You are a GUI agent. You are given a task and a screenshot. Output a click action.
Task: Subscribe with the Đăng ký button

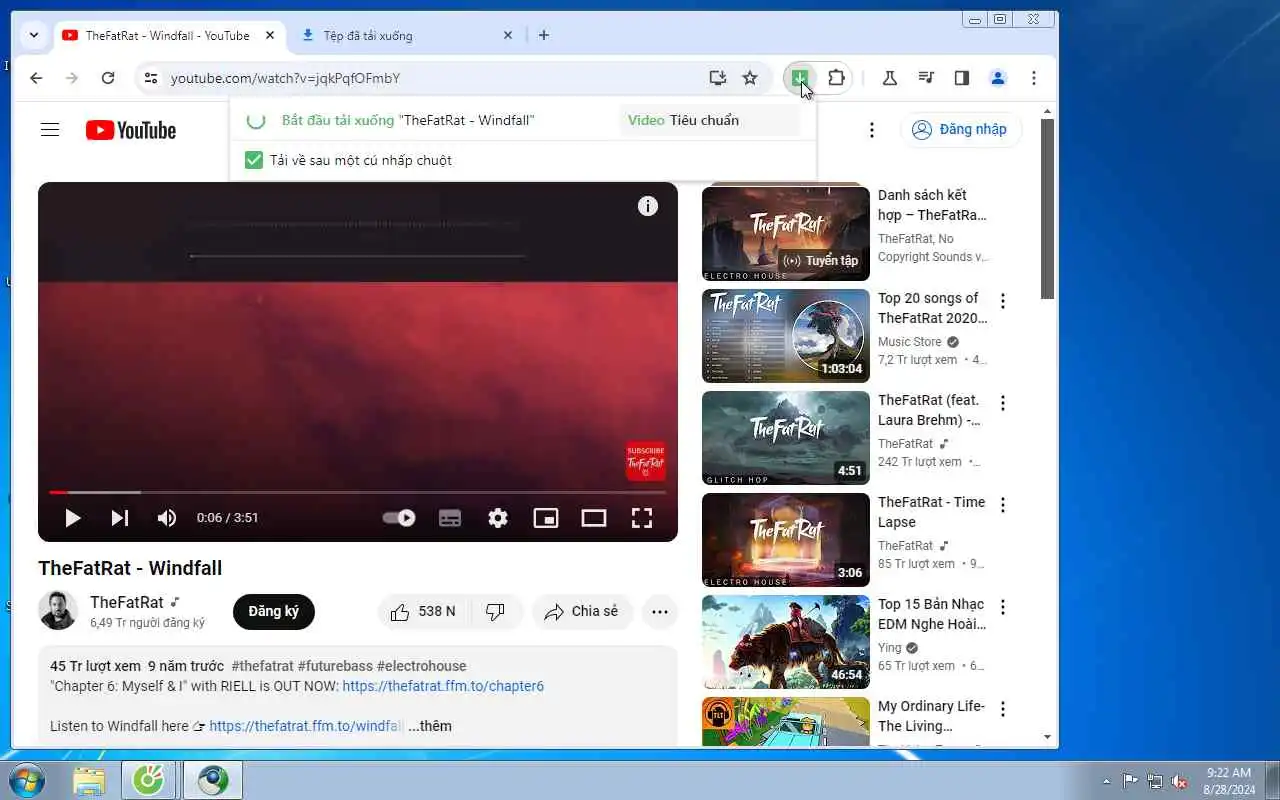pos(274,612)
